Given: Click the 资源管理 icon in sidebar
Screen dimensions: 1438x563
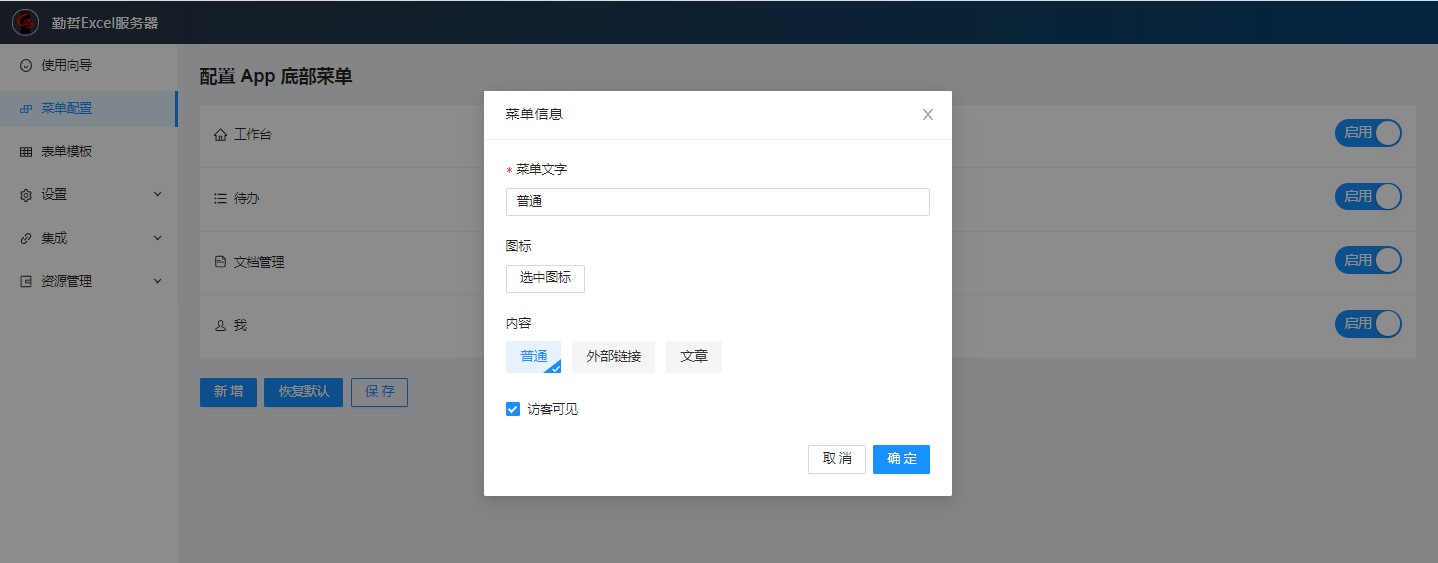Looking at the screenshot, I should (x=26, y=282).
